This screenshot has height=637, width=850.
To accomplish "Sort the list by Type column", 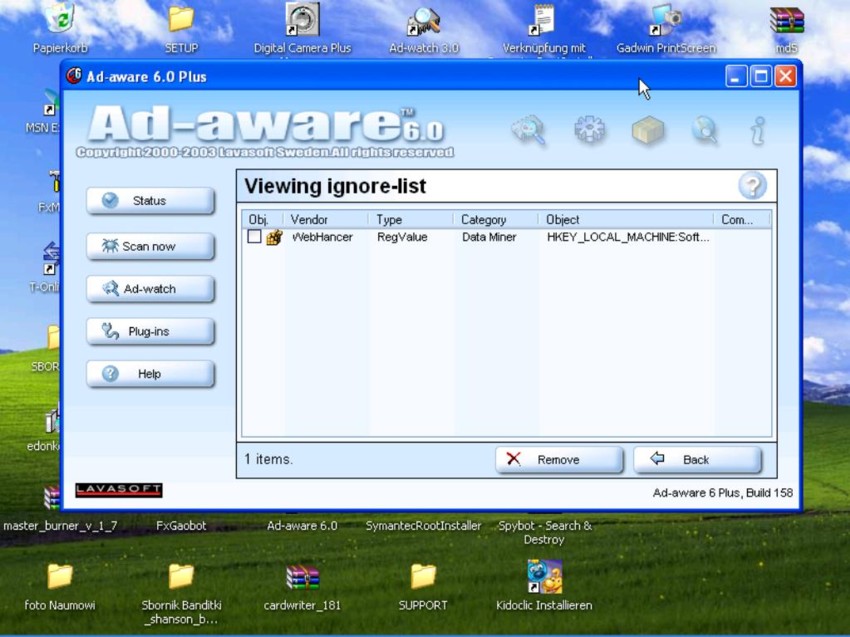I will [411, 220].
